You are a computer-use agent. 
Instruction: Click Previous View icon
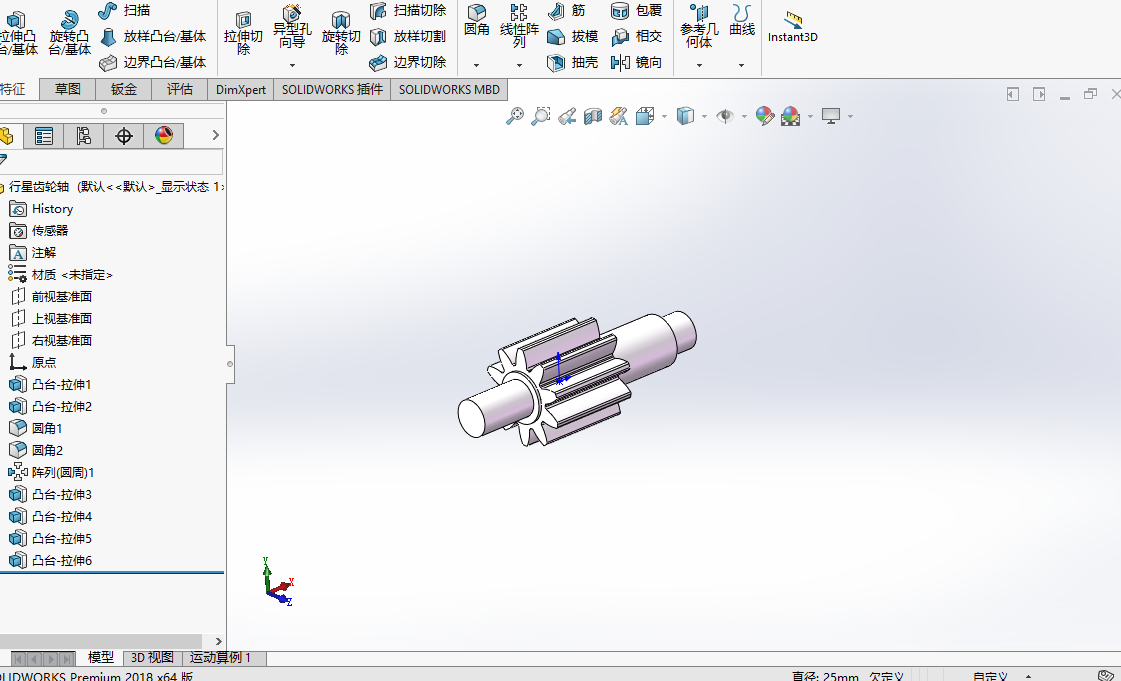click(x=567, y=116)
